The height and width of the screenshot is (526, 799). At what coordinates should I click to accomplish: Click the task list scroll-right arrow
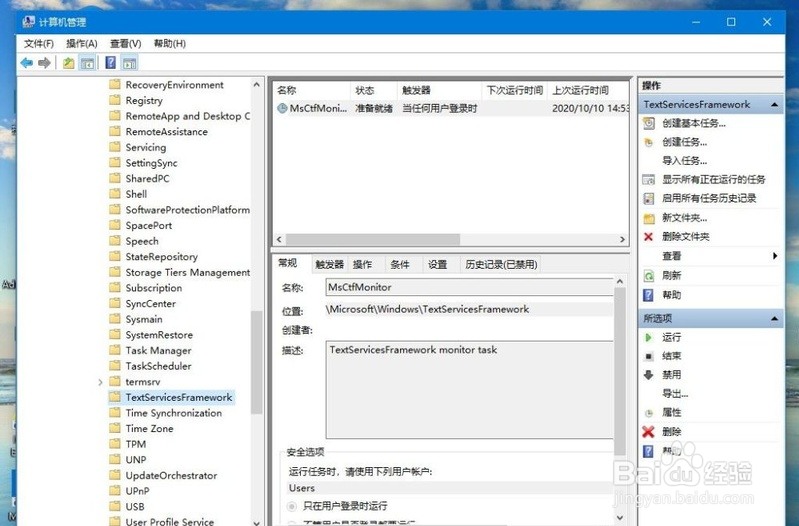[622, 240]
